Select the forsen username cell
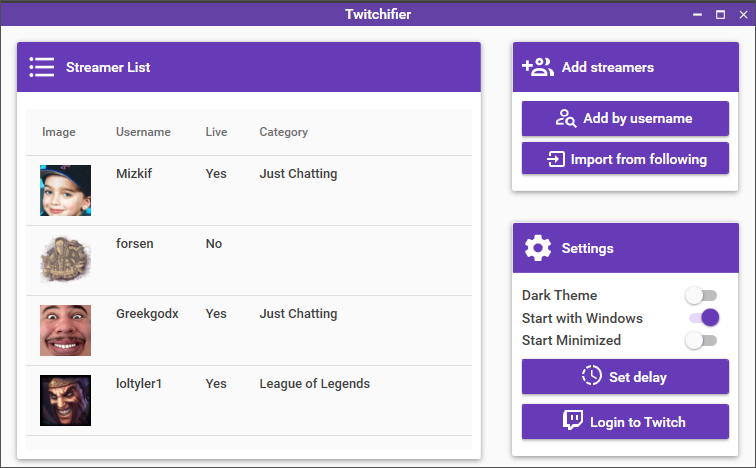 point(135,244)
